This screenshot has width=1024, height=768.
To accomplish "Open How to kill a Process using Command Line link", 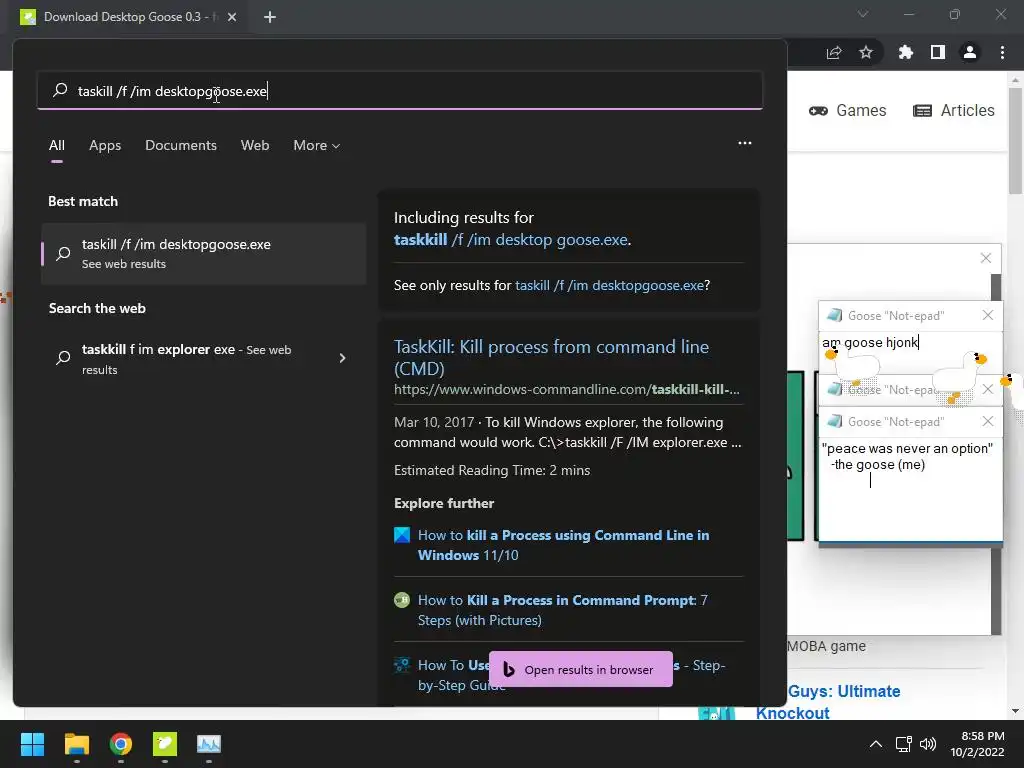I will pos(564,545).
